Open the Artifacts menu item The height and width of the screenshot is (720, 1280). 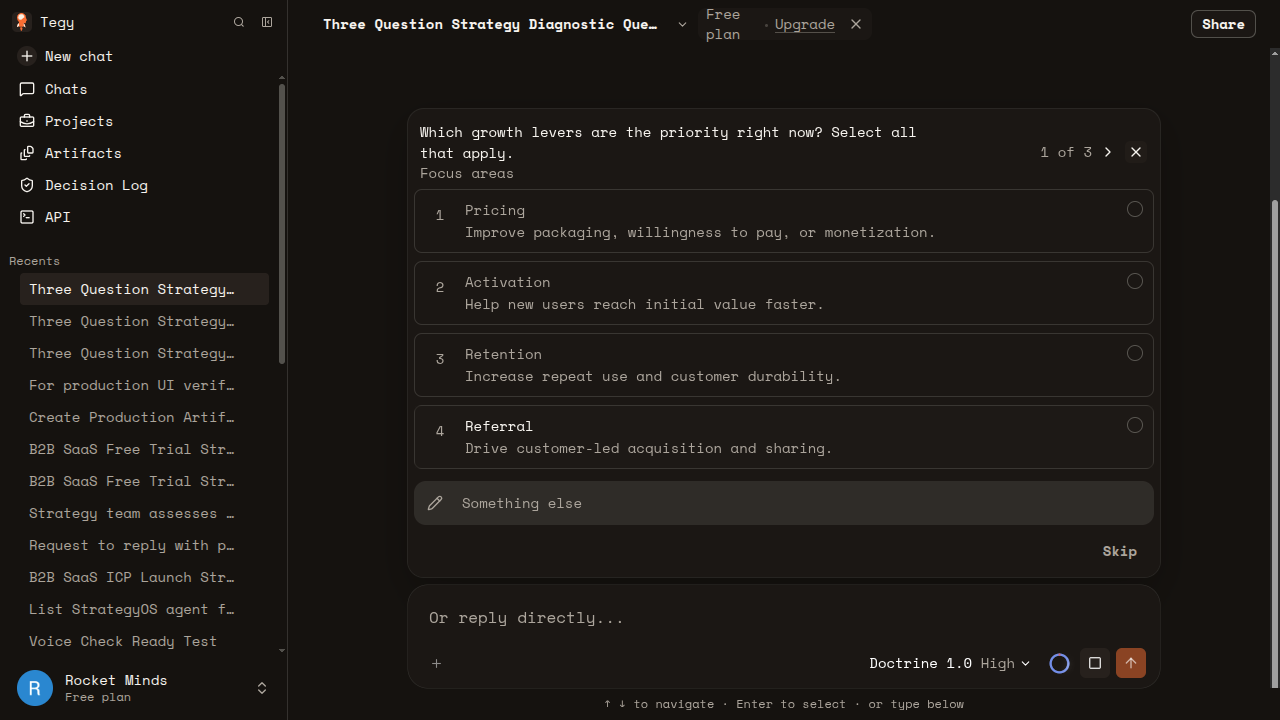[144, 153]
